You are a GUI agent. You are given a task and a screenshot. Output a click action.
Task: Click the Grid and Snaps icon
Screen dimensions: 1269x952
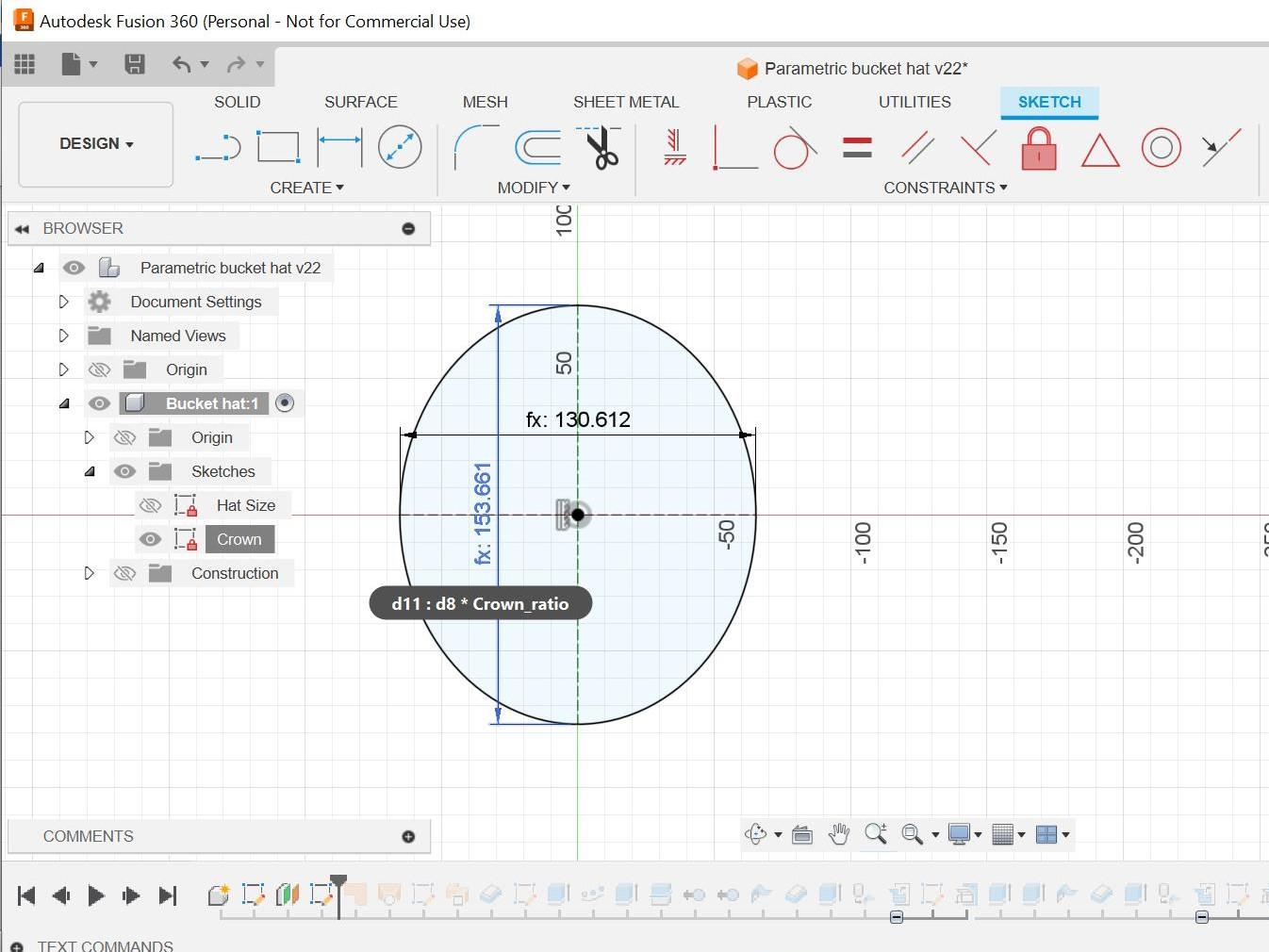tap(1003, 834)
